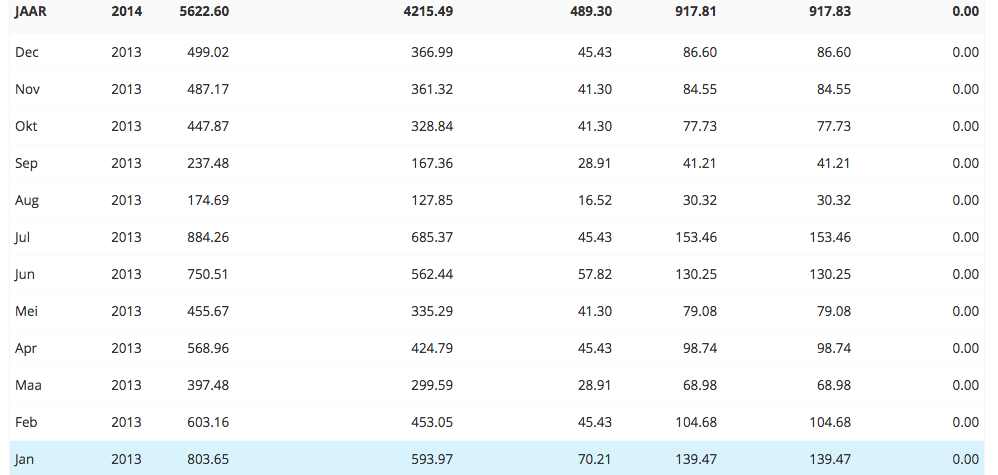
Task: Click the Dec month row label
Action: (x=27, y=52)
